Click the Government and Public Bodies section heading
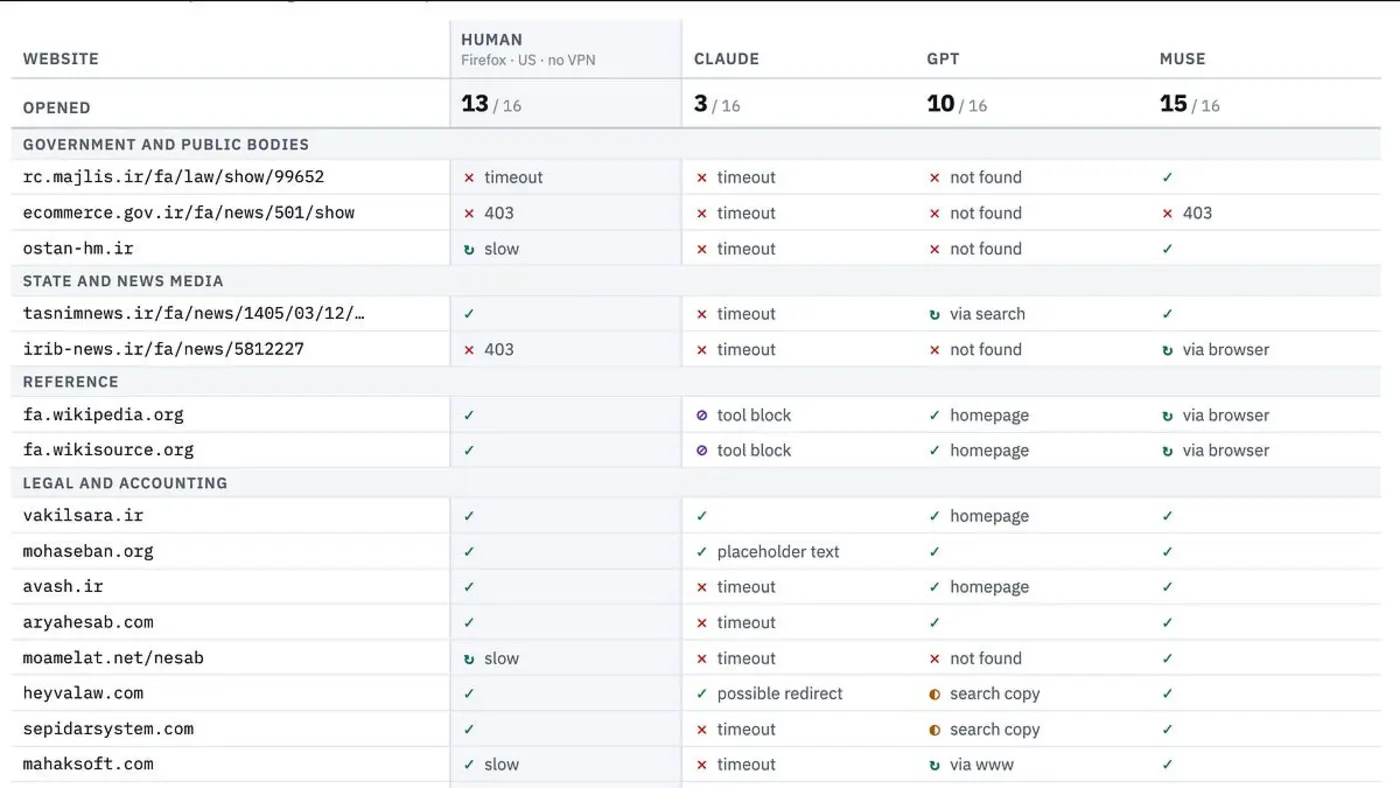The image size is (1400, 788). pyautogui.click(x=166, y=145)
